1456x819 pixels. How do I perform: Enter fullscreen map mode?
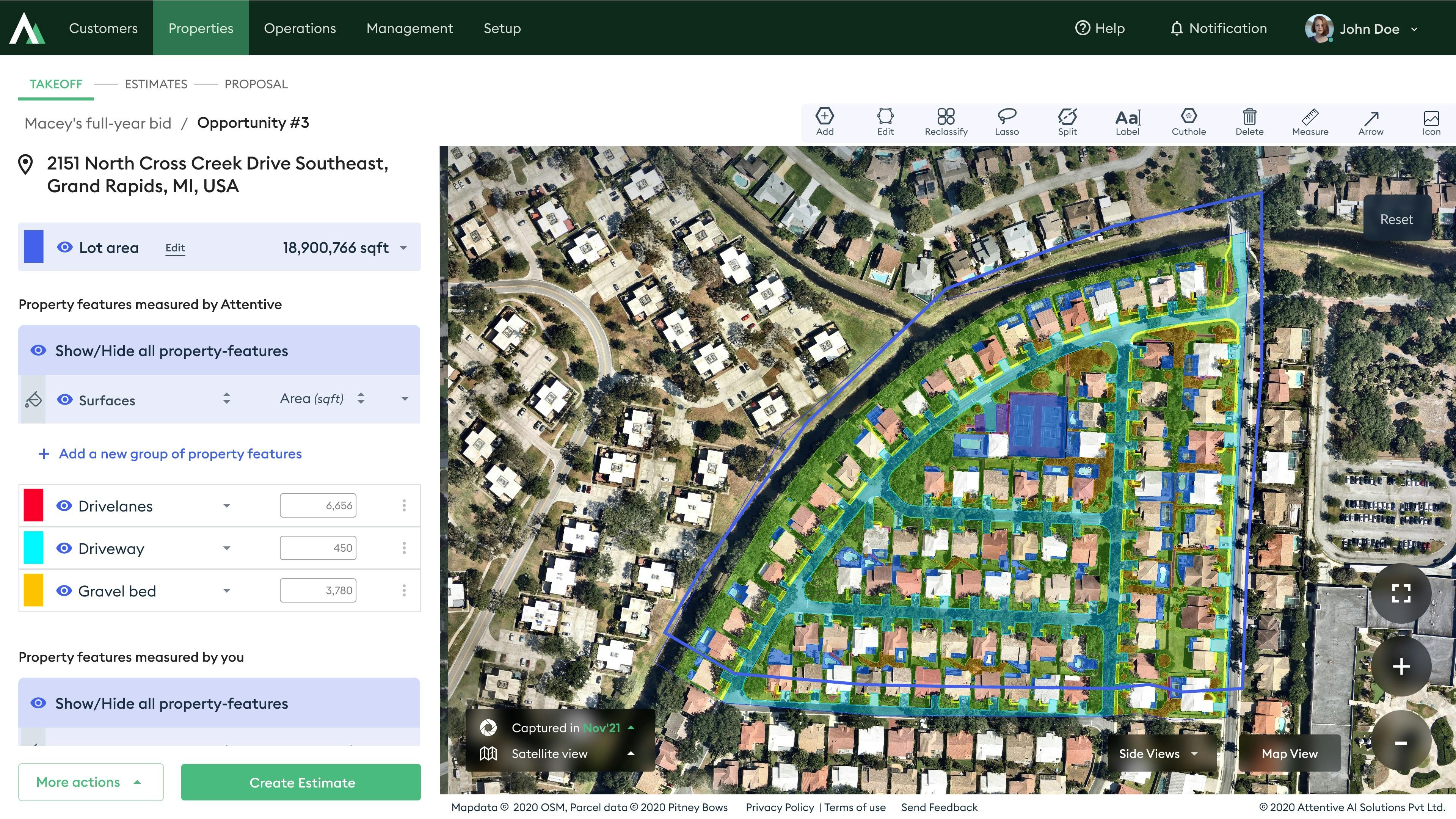(x=1401, y=593)
